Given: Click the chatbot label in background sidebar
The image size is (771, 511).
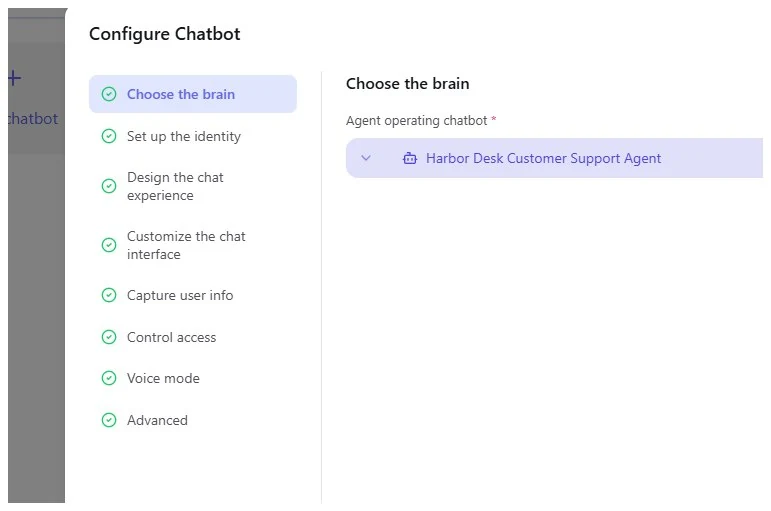Looking at the screenshot, I should pyautogui.click(x=33, y=119).
